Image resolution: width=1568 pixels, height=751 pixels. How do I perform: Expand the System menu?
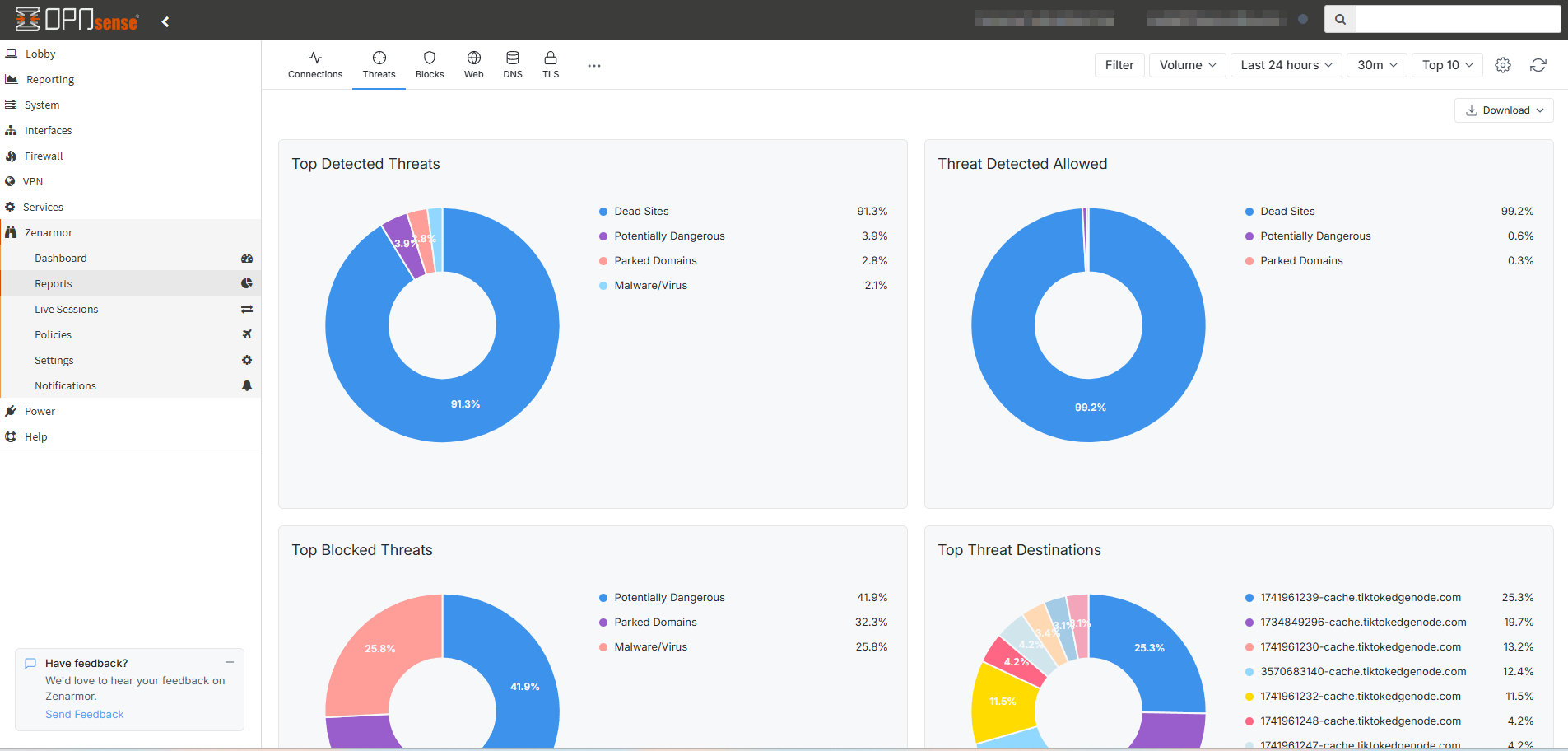(x=130, y=105)
